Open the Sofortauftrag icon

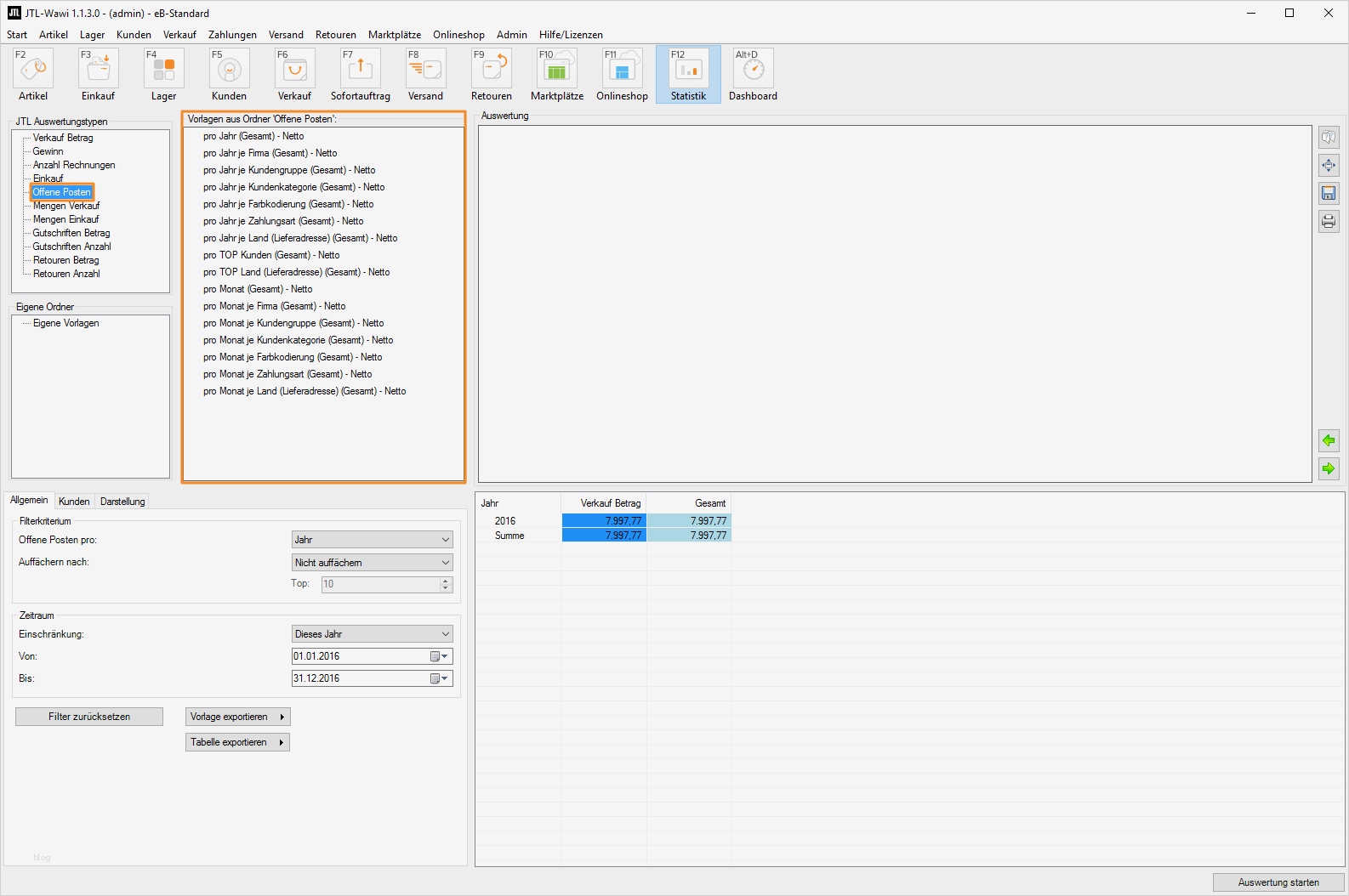tap(361, 69)
